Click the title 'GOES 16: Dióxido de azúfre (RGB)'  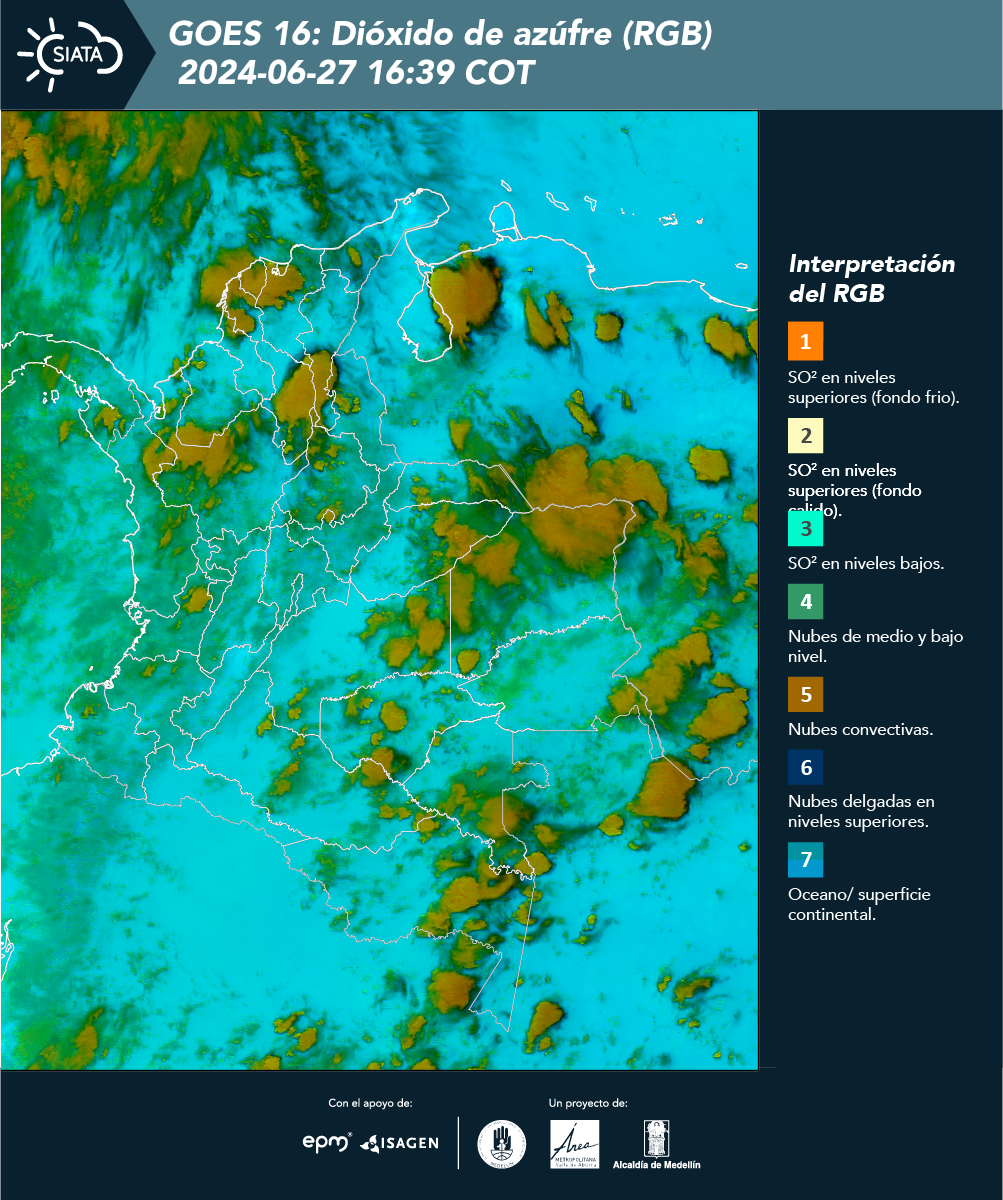click(441, 35)
